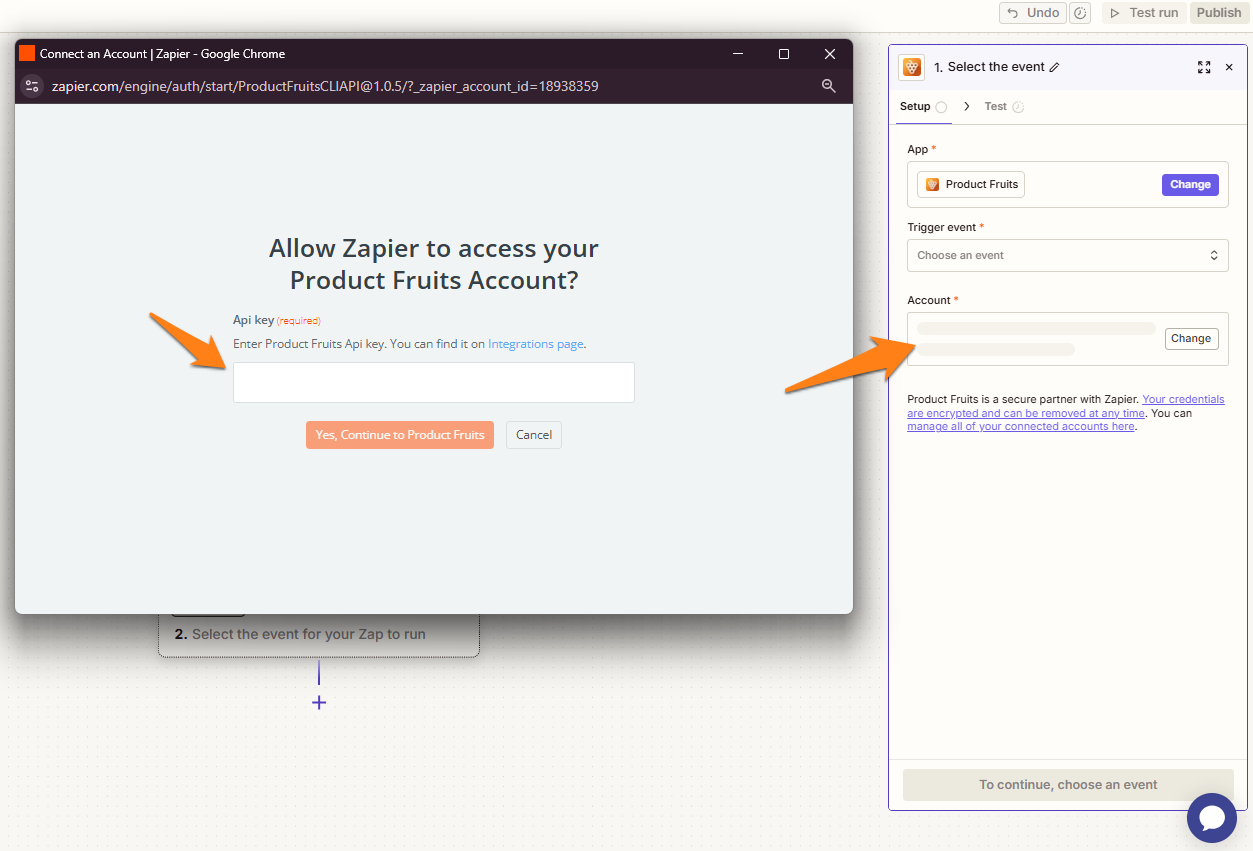Viewport: 1253px width, 851px height.
Task: Open the chat support bubble
Action: tap(1212, 818)
